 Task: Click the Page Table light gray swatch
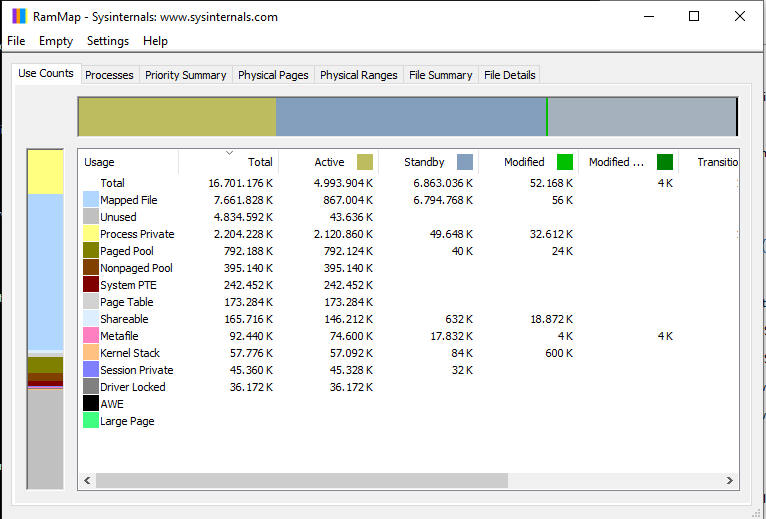91,302
